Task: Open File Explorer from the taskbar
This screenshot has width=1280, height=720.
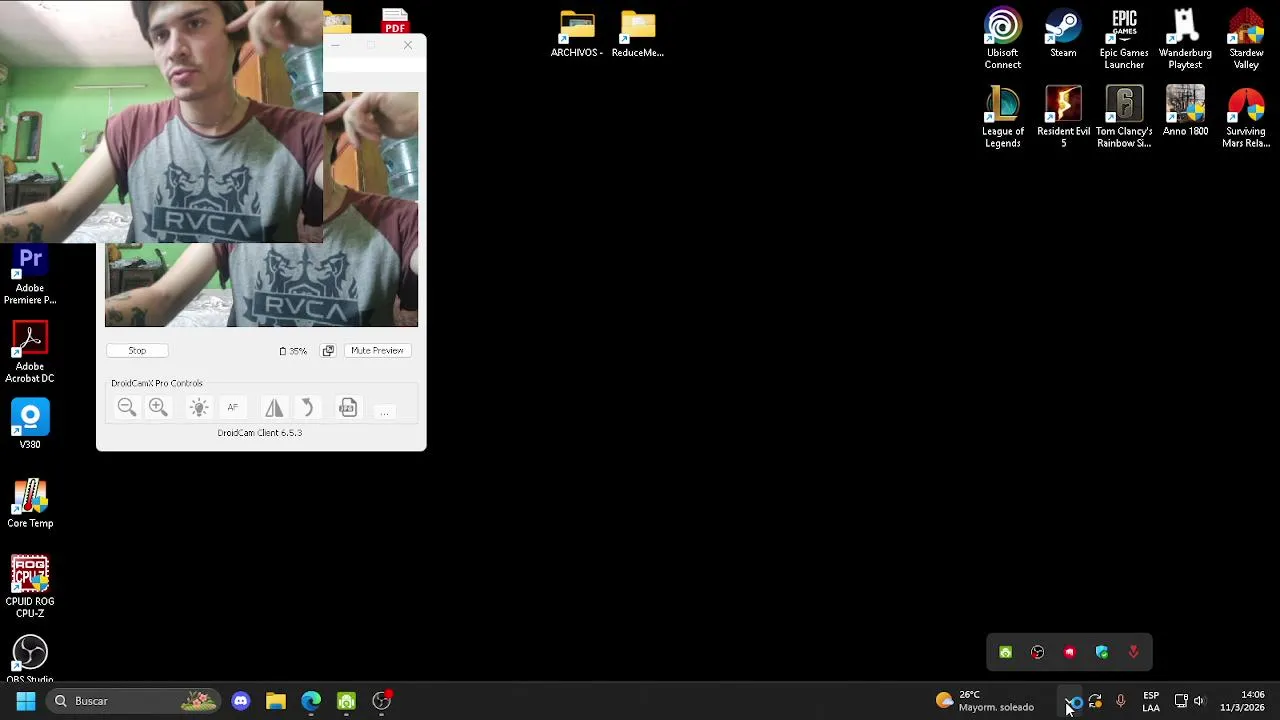Action: click(x=276, y=701)
